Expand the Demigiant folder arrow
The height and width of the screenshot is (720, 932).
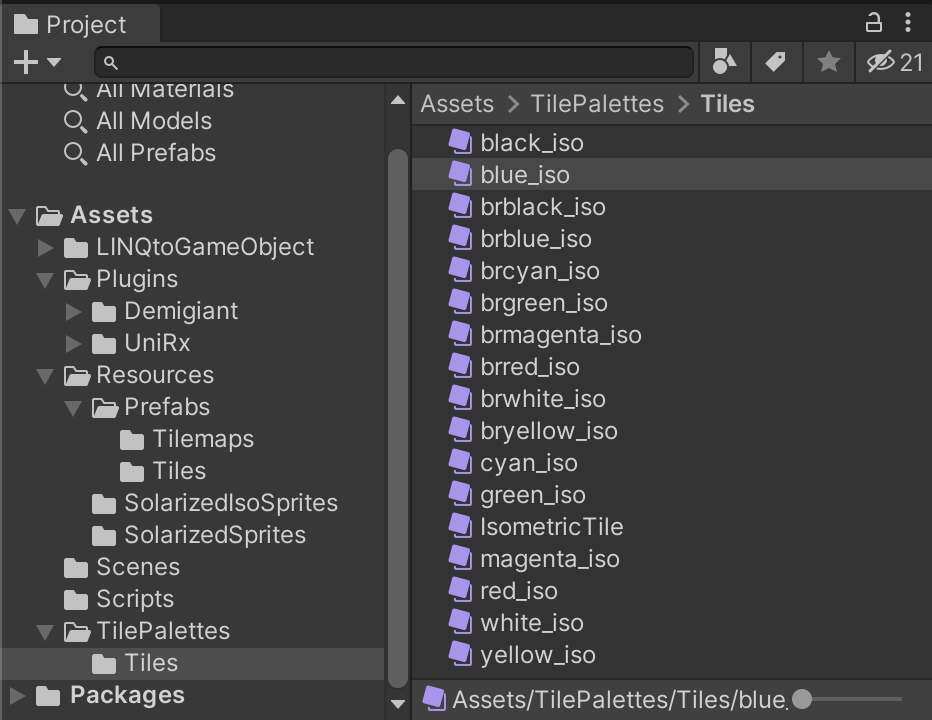tap(73, 311)
